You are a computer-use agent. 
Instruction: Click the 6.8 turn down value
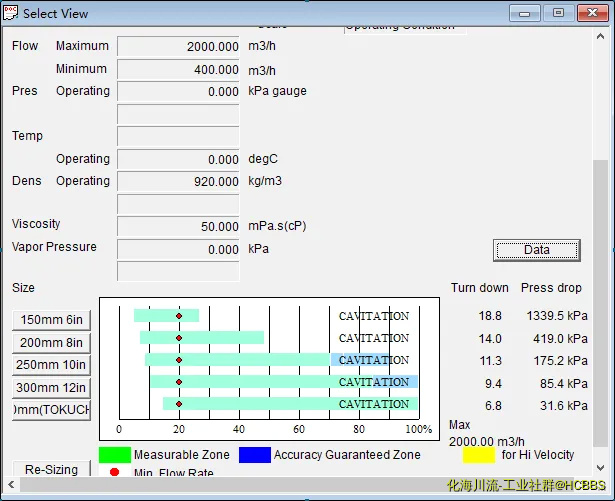coord(493,406)
